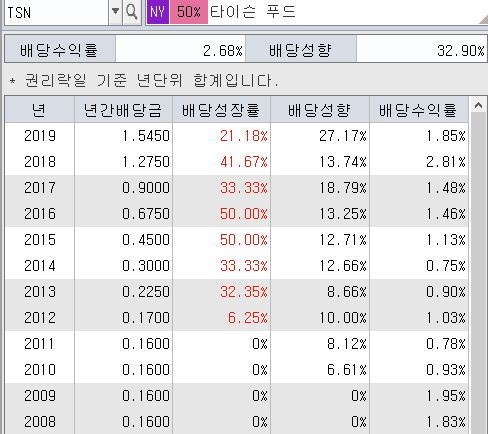This screenshot has height=434, width=488.
Task: Click the 2.81% dividend yield value
Action: pos(446,162)
